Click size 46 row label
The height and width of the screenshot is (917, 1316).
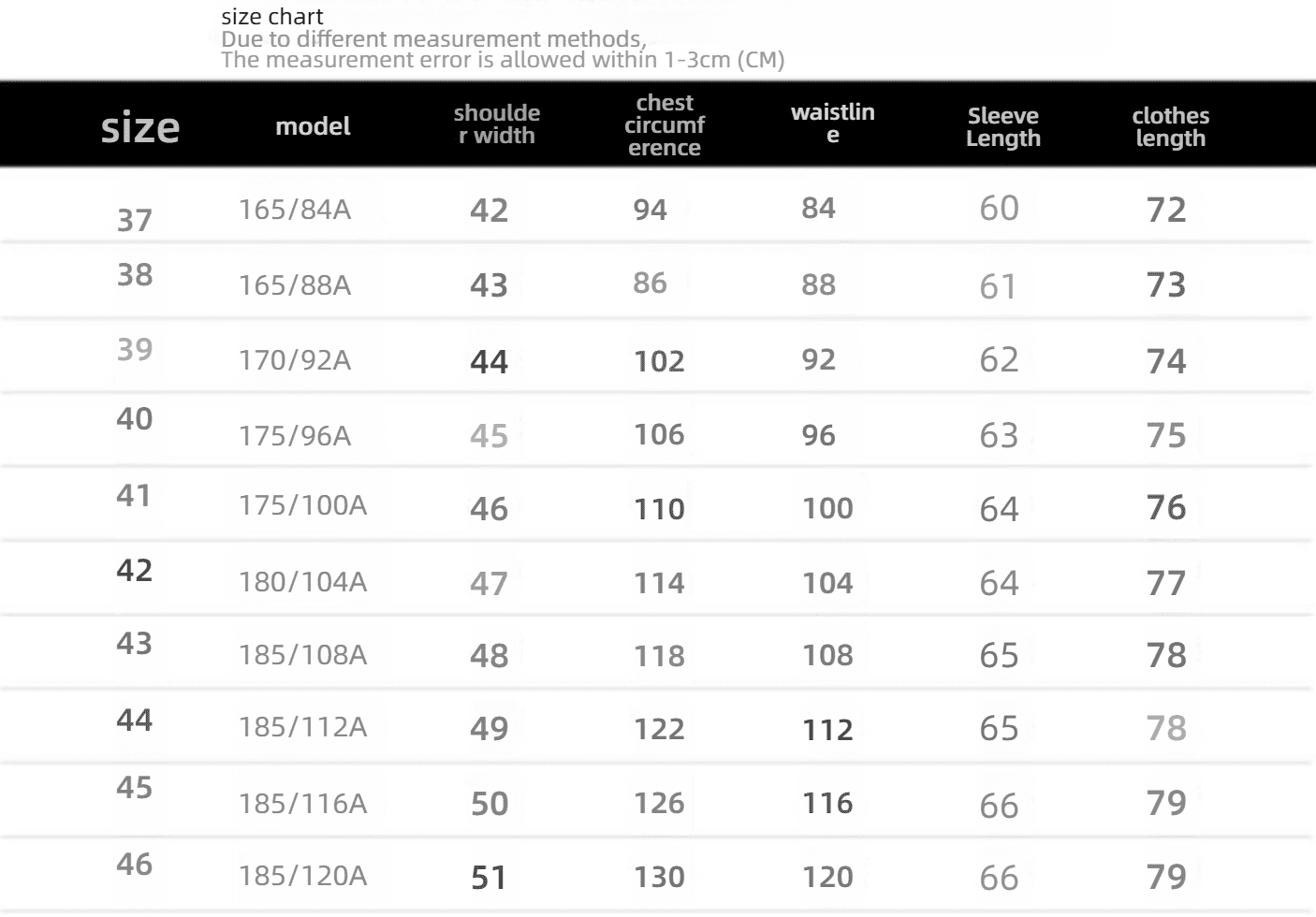[x=135, y=864]
